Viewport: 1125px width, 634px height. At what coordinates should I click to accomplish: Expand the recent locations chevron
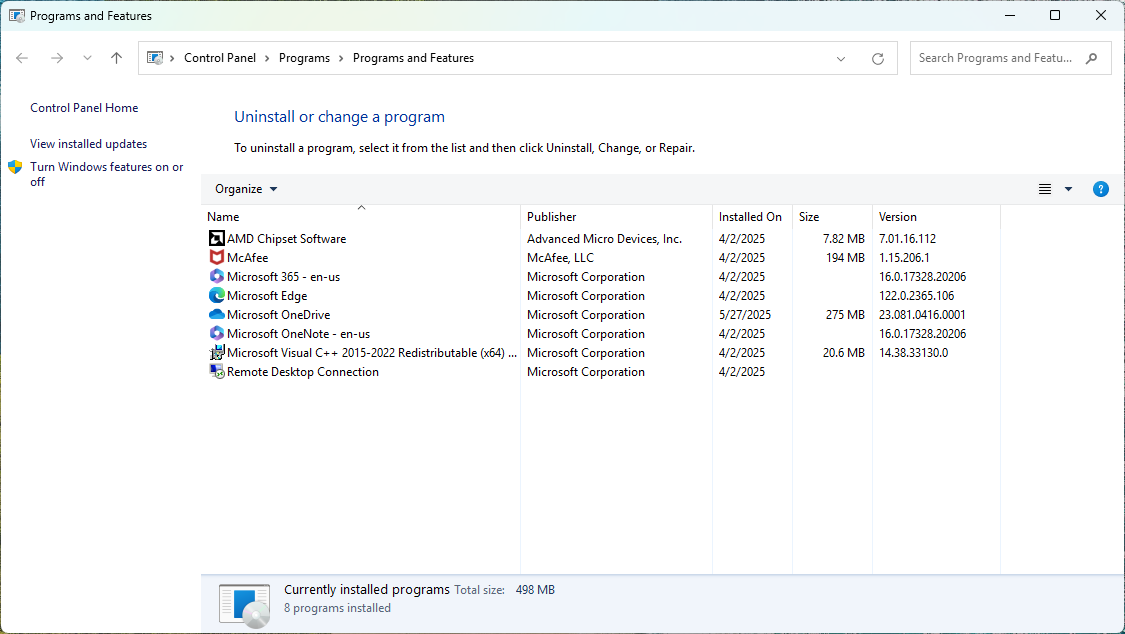click(87, 59)
